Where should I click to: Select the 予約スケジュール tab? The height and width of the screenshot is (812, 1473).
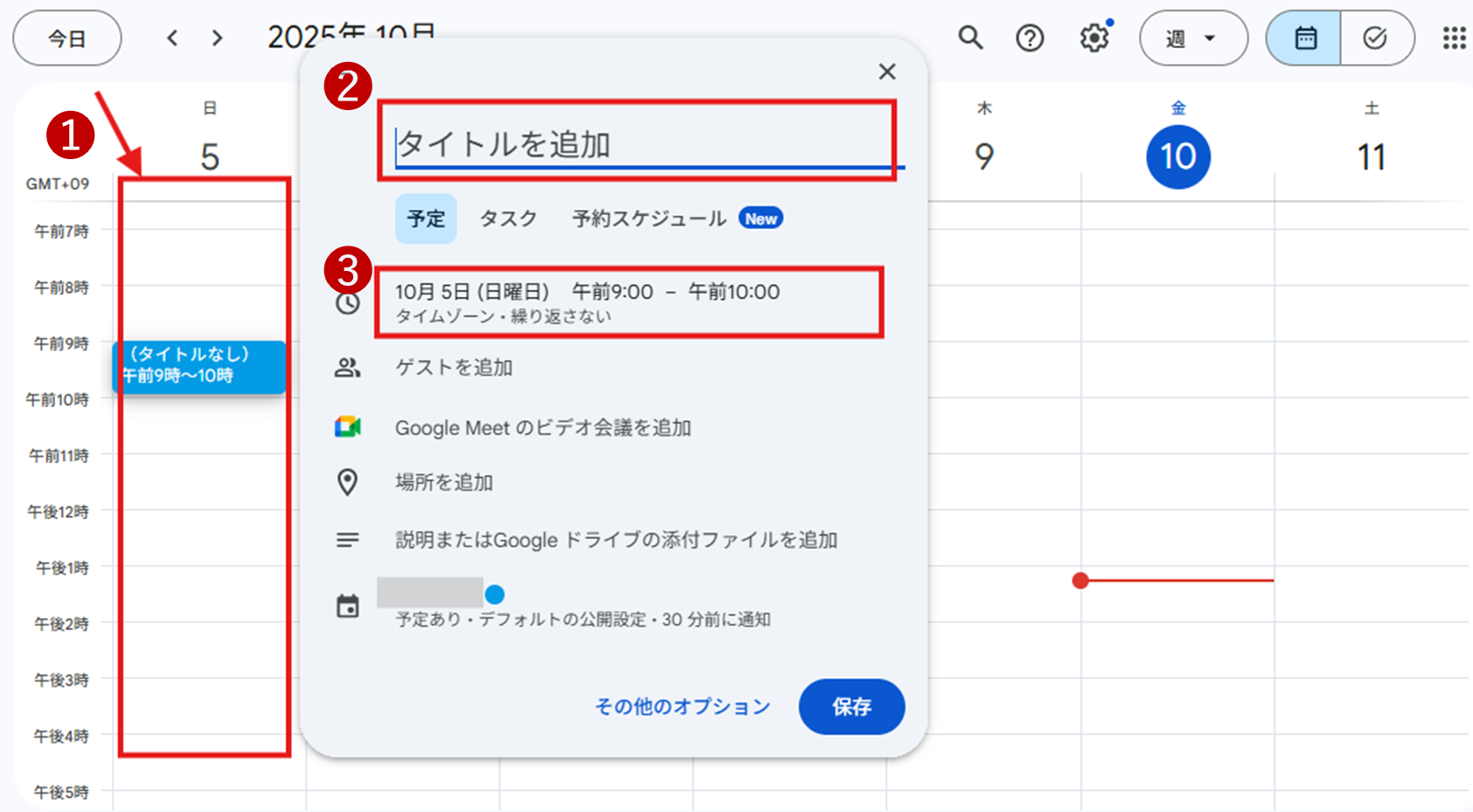coord(649,219)
